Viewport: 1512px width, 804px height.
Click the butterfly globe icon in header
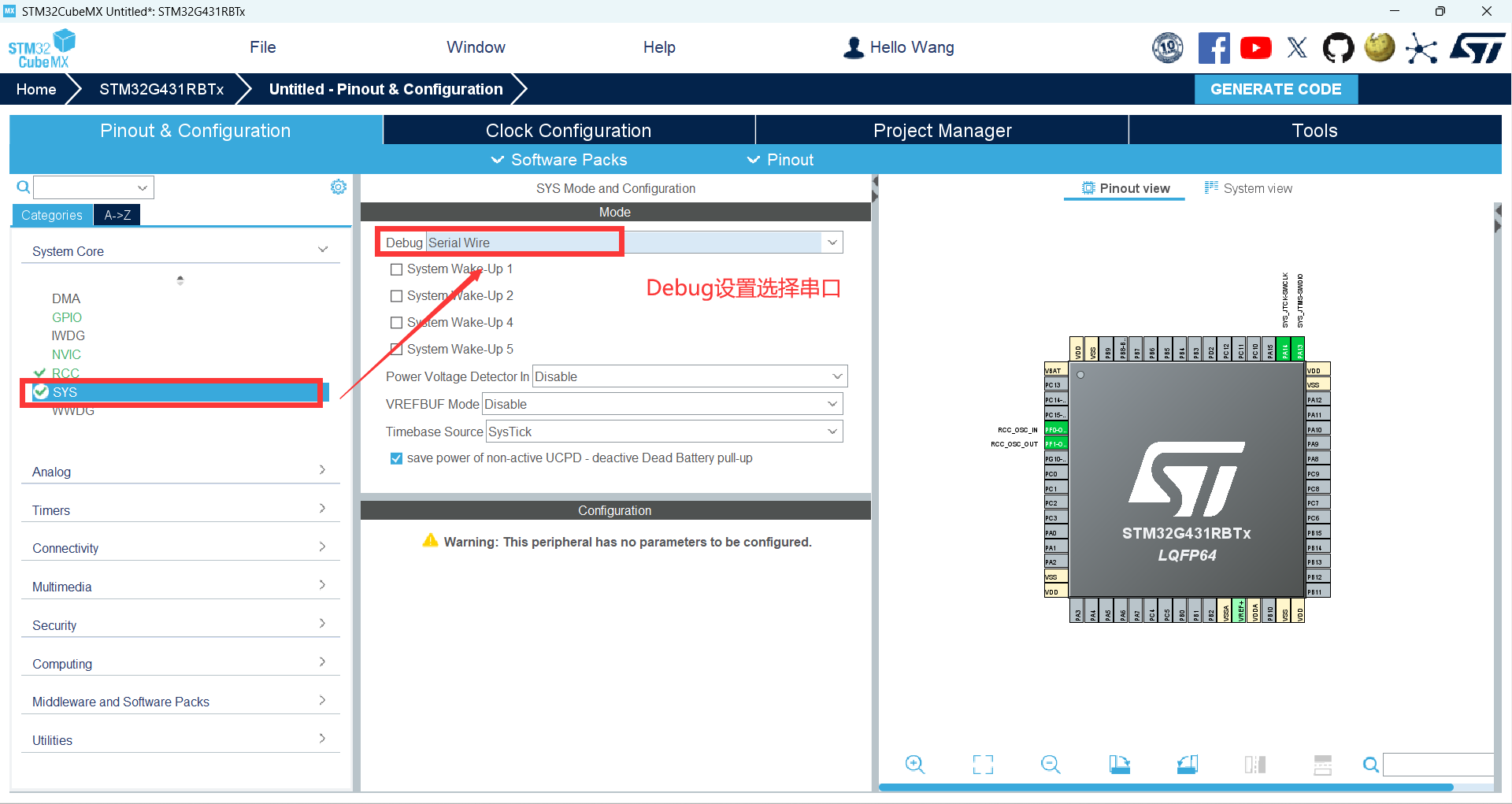click(x=1380, y=48)
